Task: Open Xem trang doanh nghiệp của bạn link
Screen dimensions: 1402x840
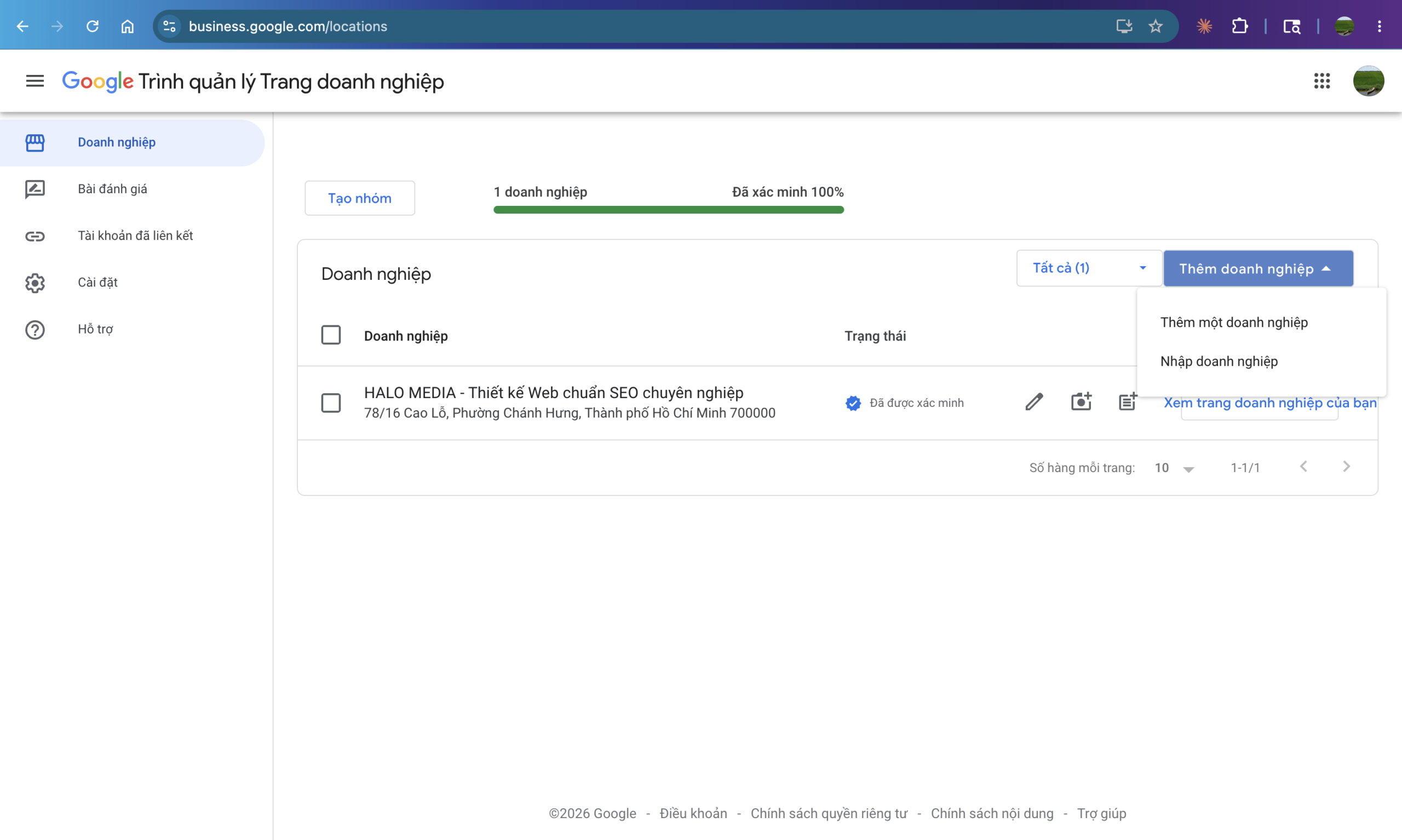Action: 1269,402
